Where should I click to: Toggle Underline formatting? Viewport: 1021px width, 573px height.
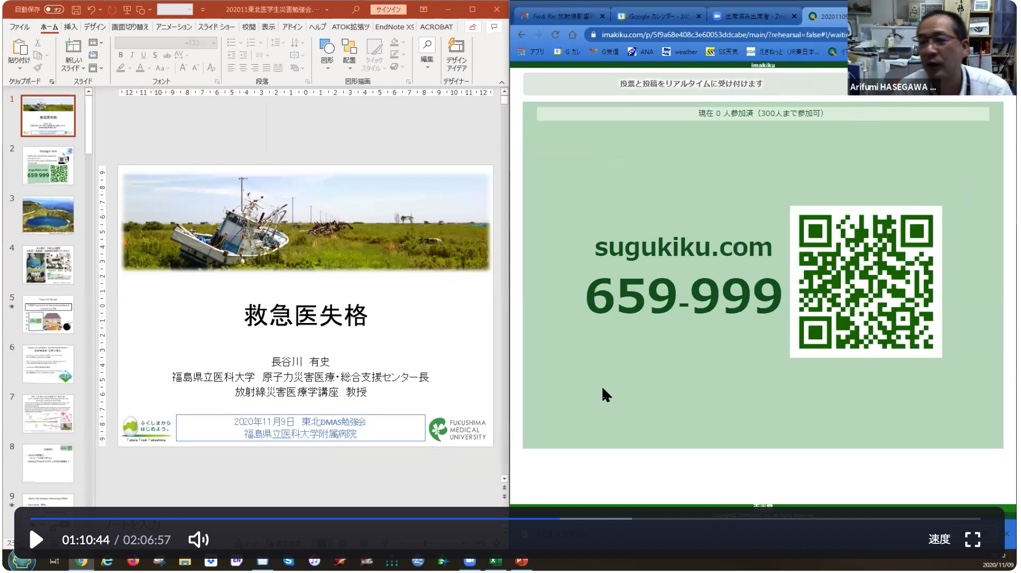(x=143, y=55)
